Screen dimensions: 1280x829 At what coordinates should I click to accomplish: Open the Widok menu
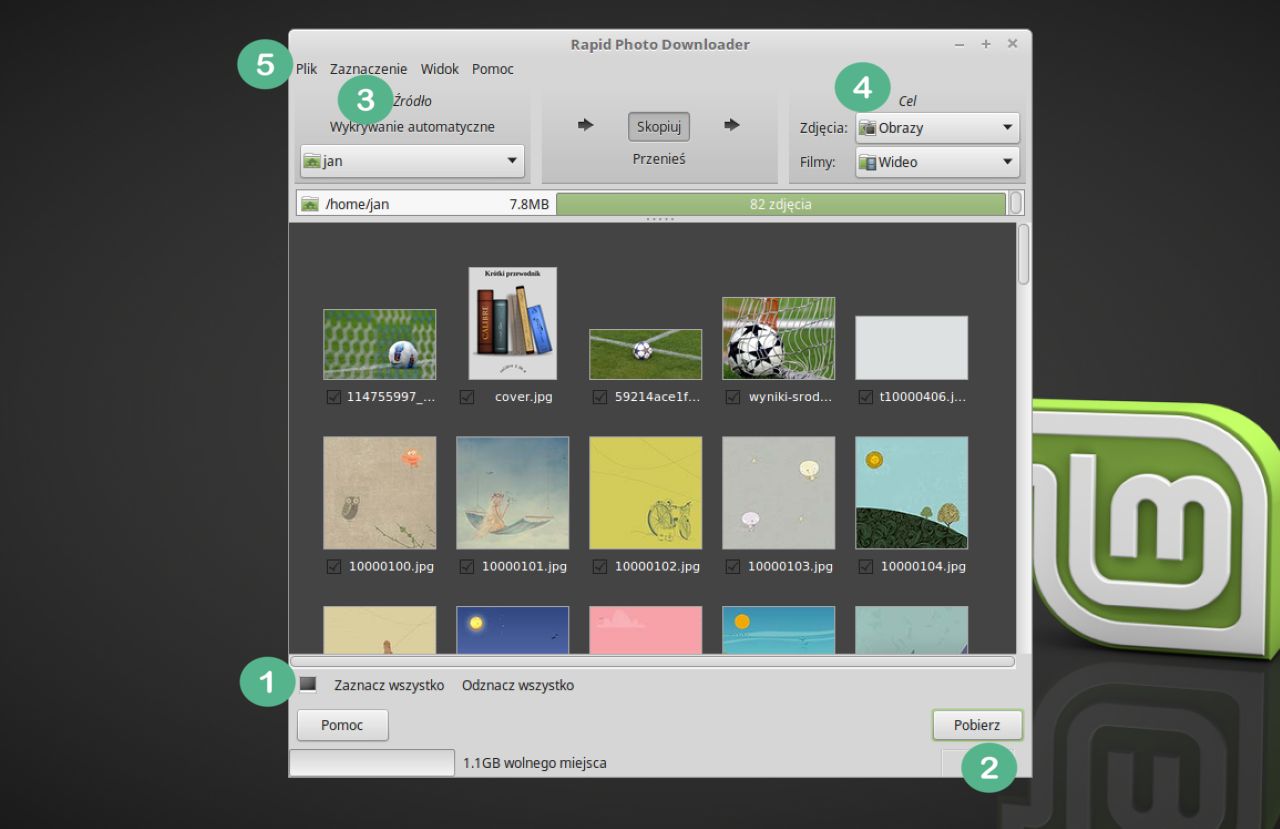[440, 69]
